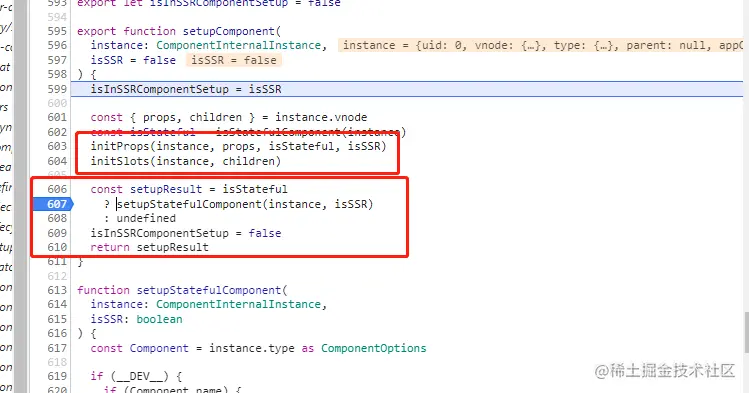Click 'instance.vnode' on line 601
Screen dimensions: 749x393
[x=321, y=117]
